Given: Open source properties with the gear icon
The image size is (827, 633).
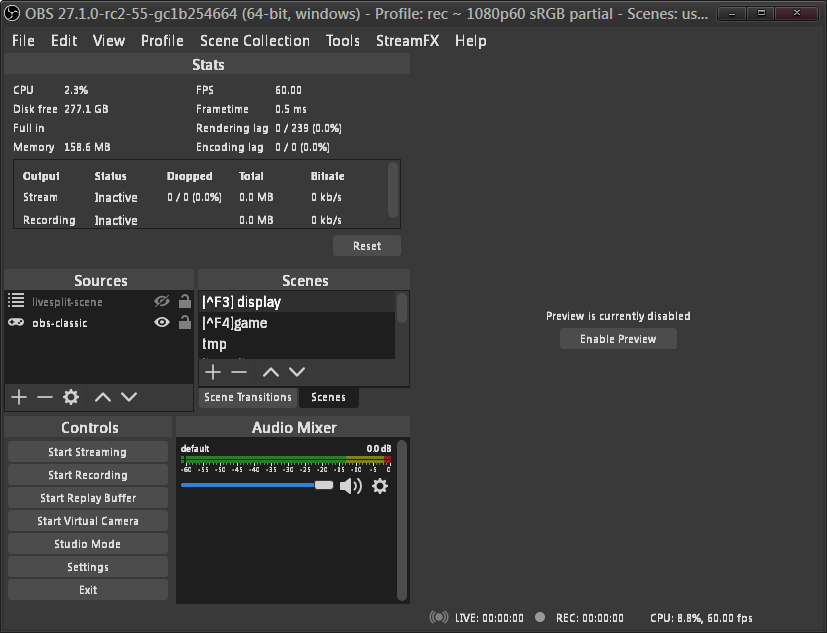Looking at the screenshot, I should [70, 397].
